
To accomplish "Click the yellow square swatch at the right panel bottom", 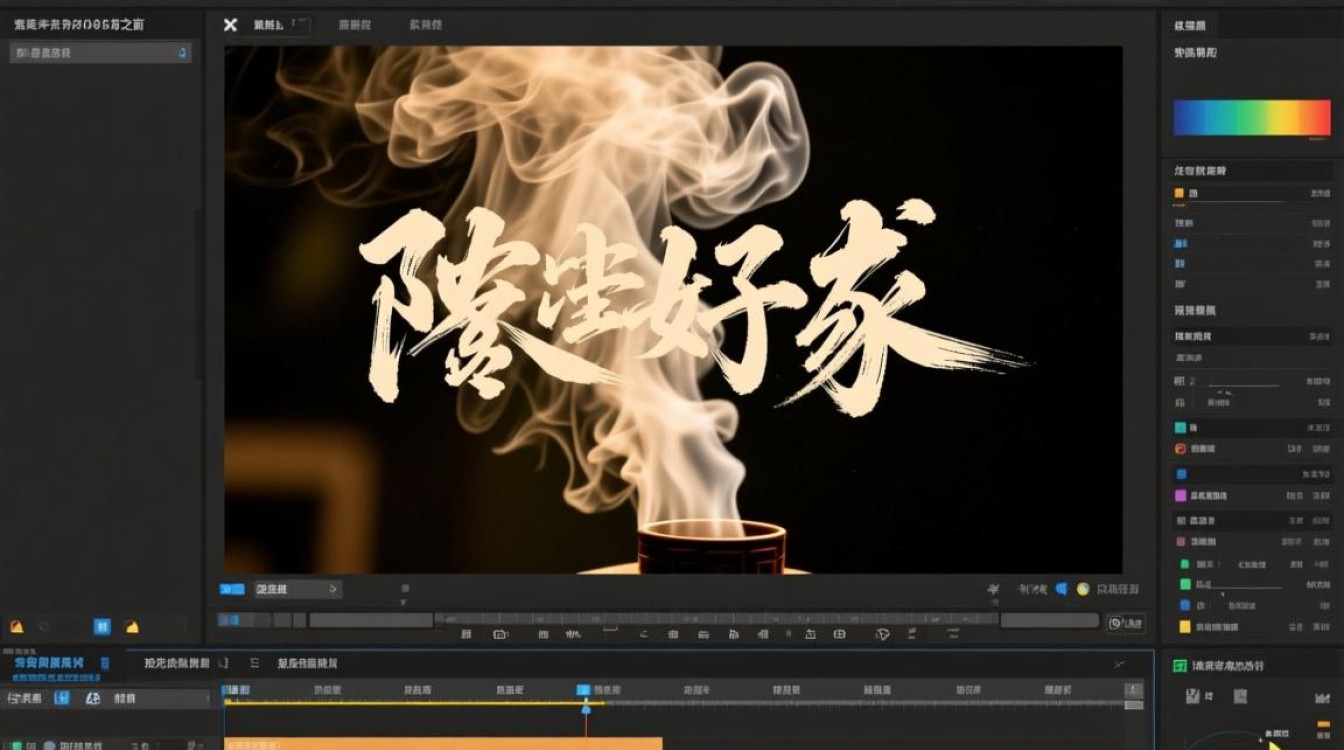I will coord(1185,627).
